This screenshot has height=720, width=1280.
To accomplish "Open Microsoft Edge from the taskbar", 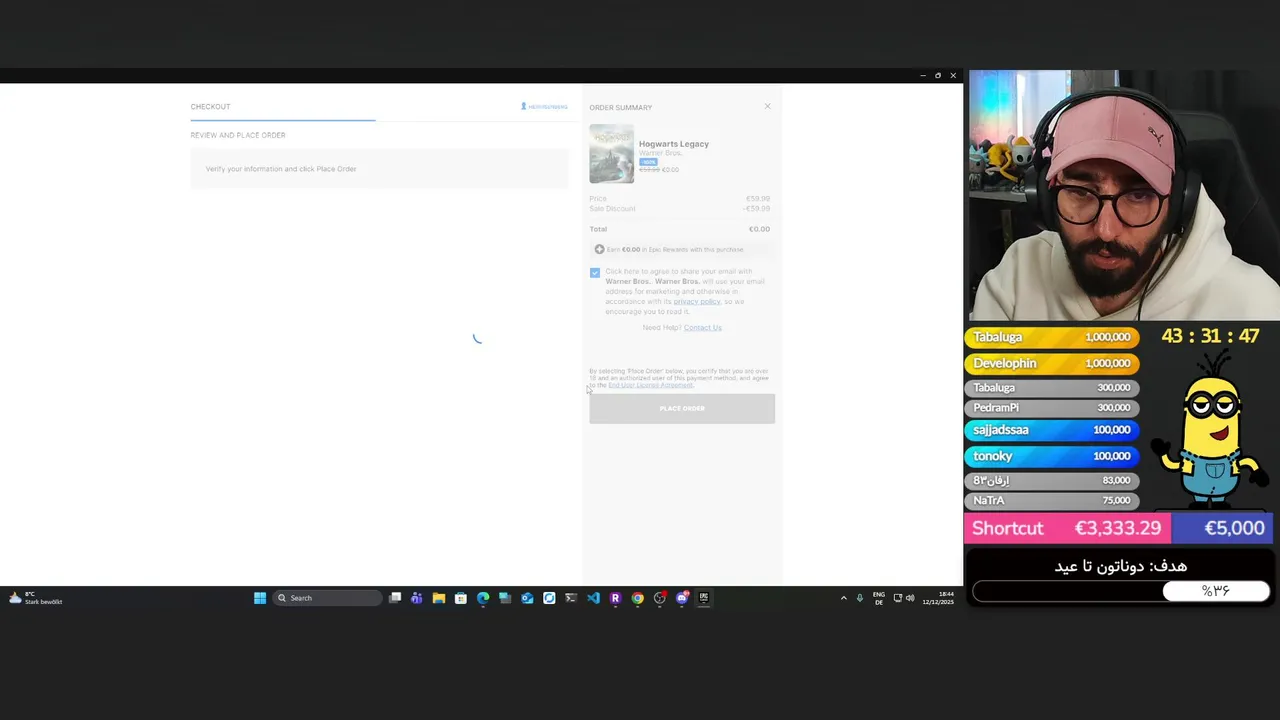I will 483,598.
